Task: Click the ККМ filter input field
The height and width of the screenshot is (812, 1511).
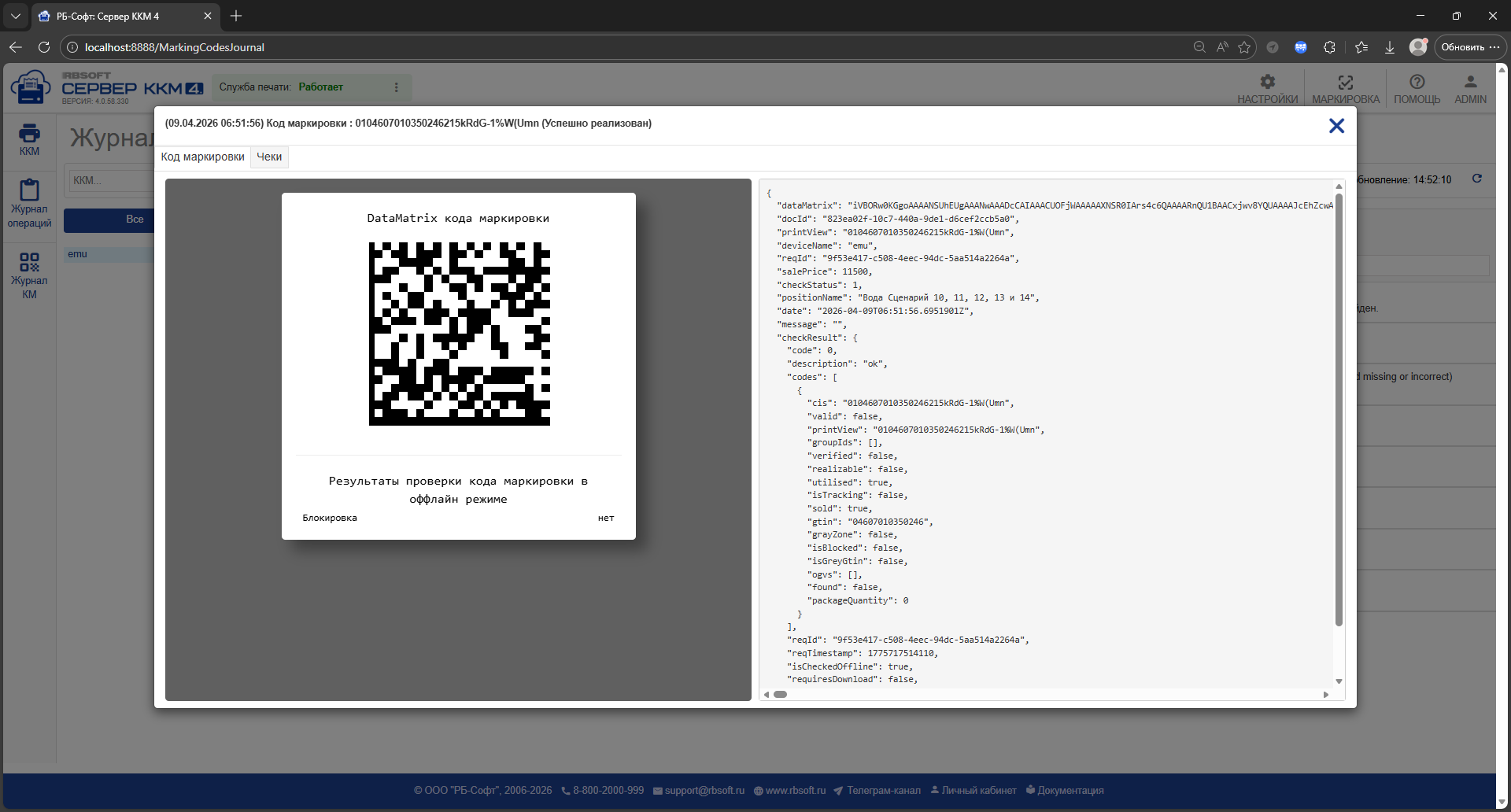Action: tap(112, 181)
